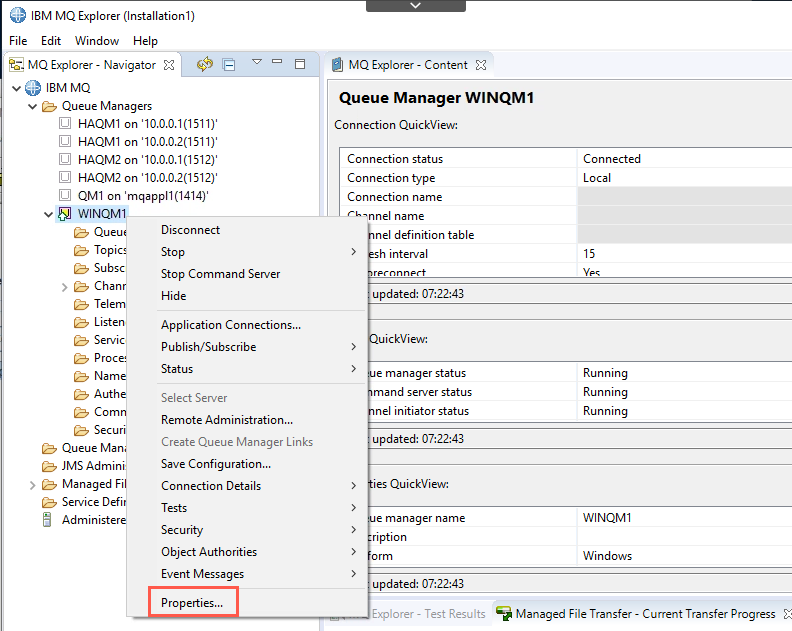The width and height of the screenshot is (792, 631).
Task: Choose Save Configuration menu entry
Action: click(x=216, y=464)
